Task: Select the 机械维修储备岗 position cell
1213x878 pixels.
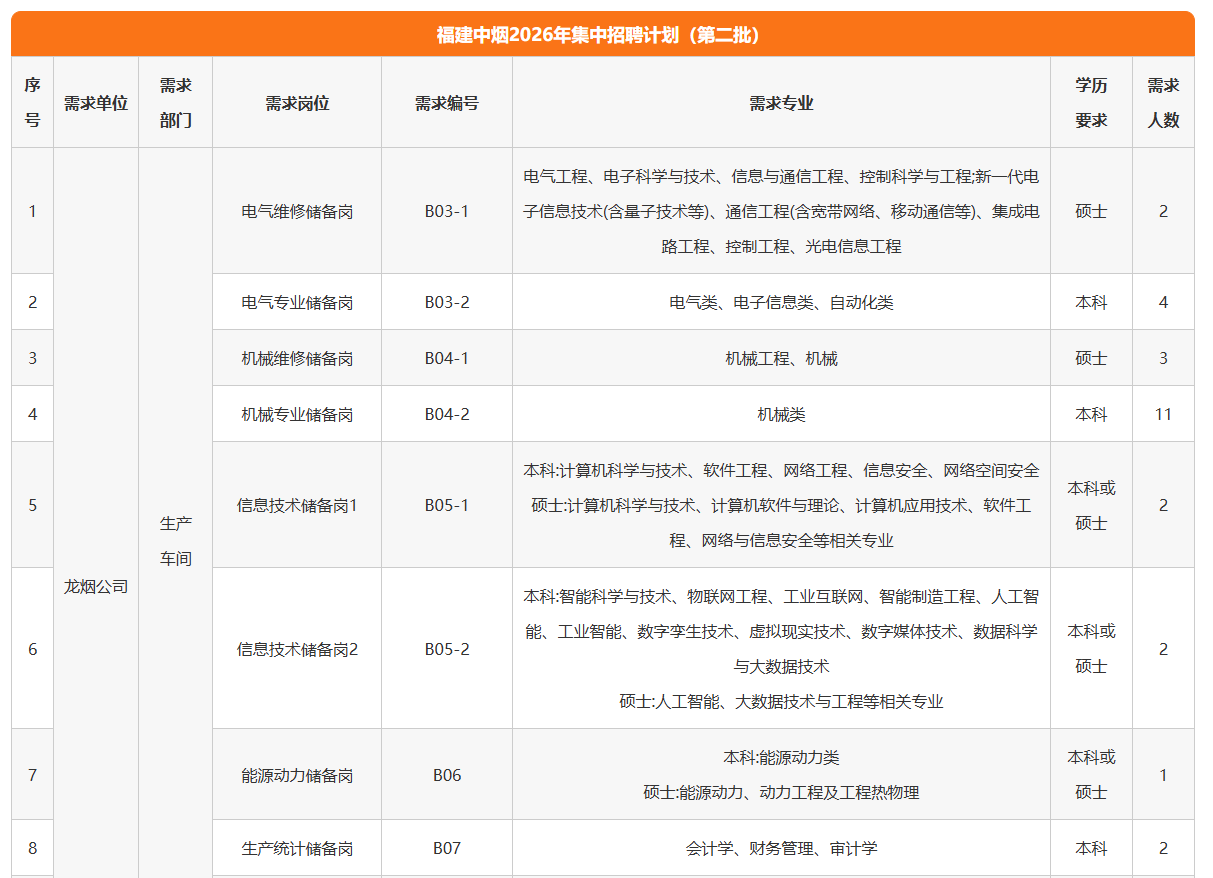Action: pos(297,358)
